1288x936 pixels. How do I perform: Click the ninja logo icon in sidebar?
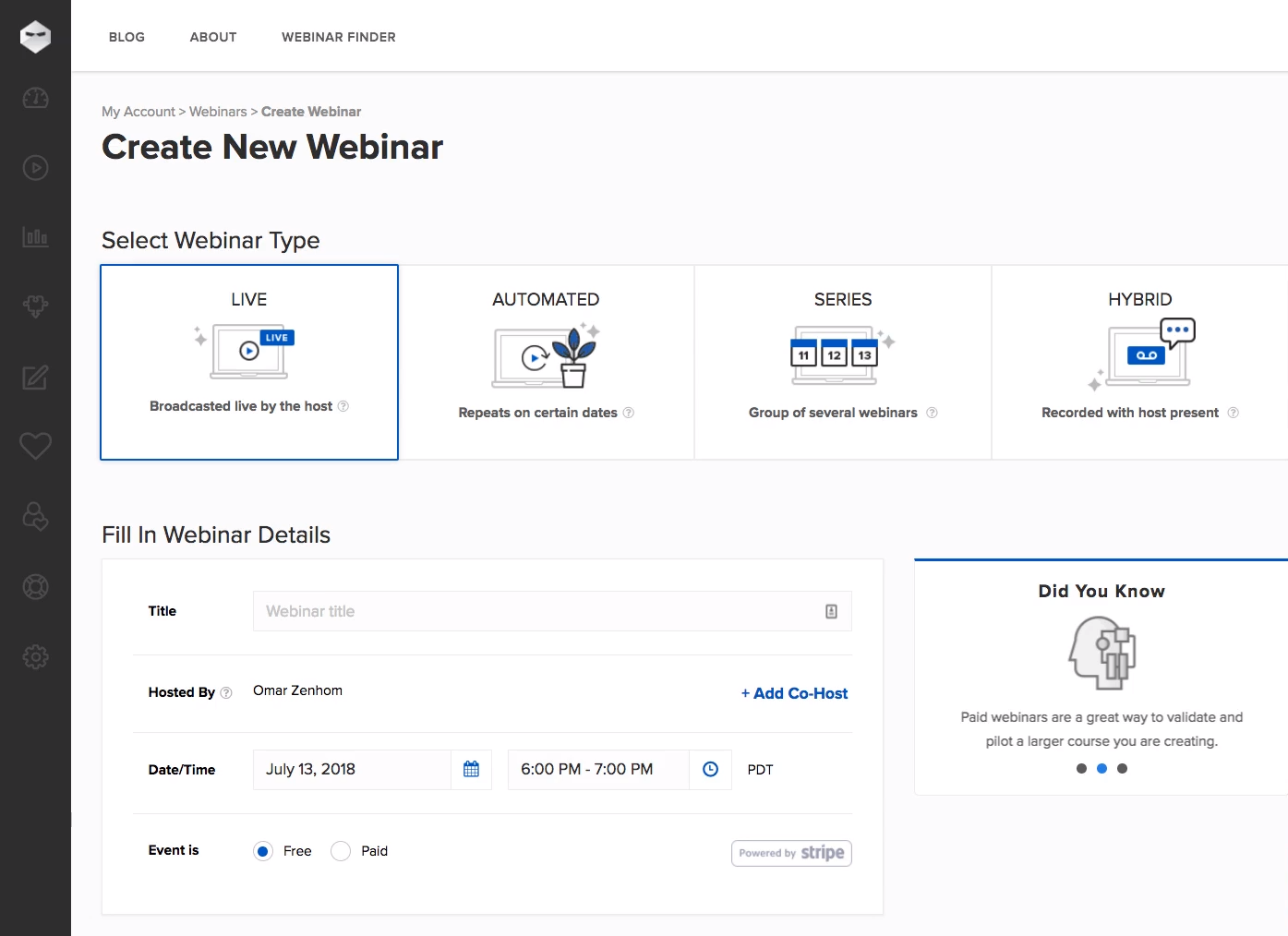point(35,37)
